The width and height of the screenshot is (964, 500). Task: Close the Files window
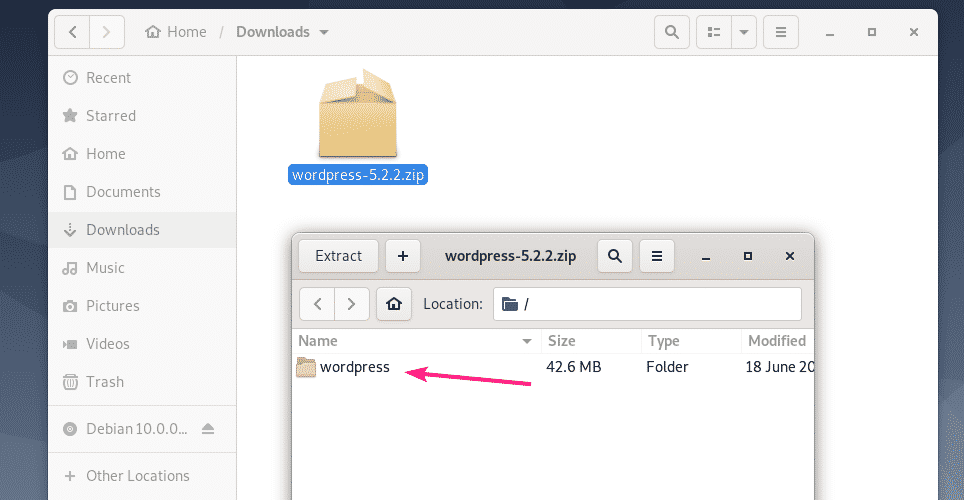(914, 32)
